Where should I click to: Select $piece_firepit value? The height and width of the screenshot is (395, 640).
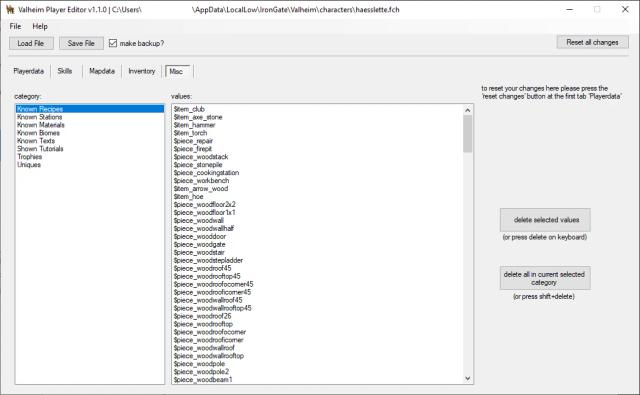[317, 149]
